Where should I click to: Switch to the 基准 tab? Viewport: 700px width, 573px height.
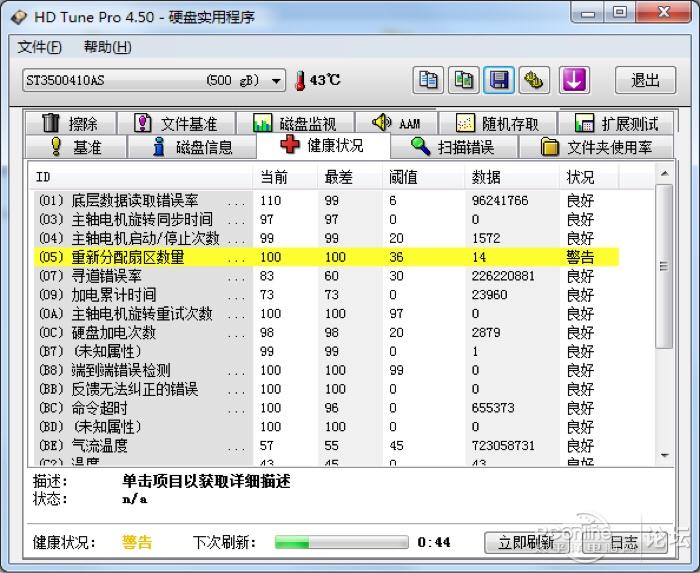(x=76, y=147)
